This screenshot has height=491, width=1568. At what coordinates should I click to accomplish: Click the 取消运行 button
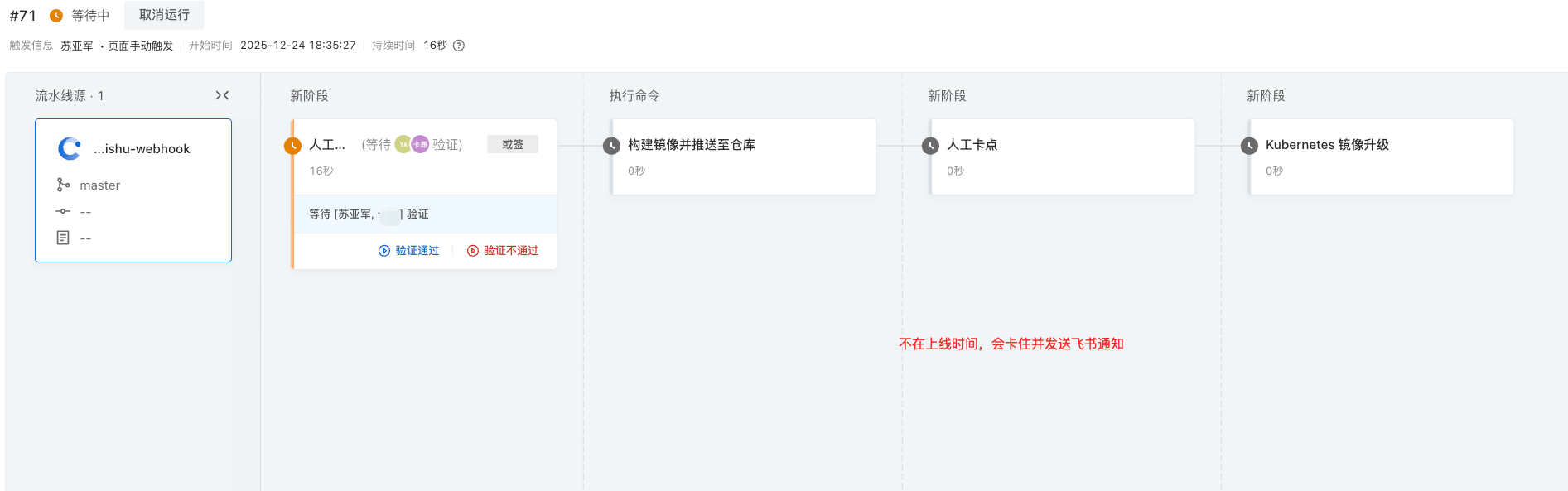coord(164,15)
